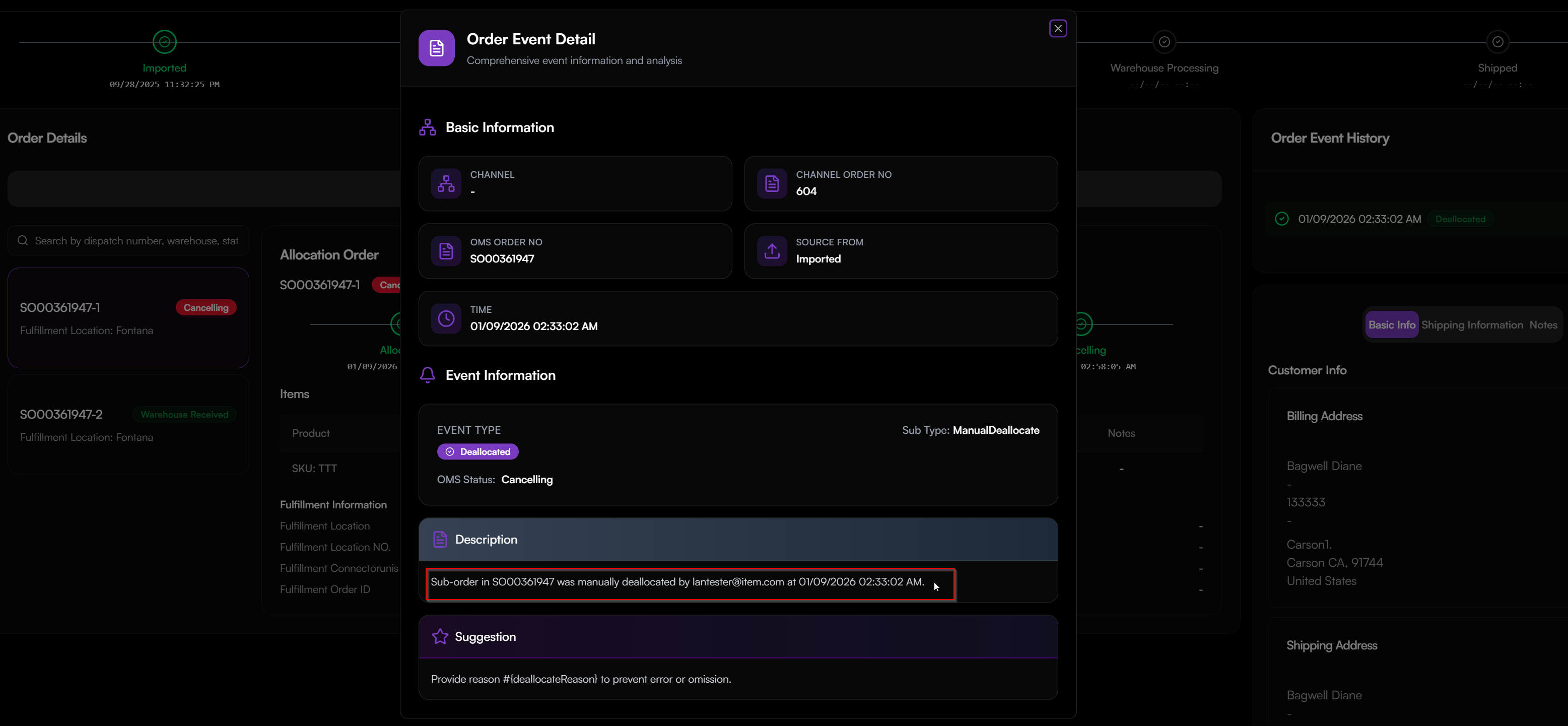Click the Source From upload icon
This screenshot has height=726, width=1568.
coord(771,250)
